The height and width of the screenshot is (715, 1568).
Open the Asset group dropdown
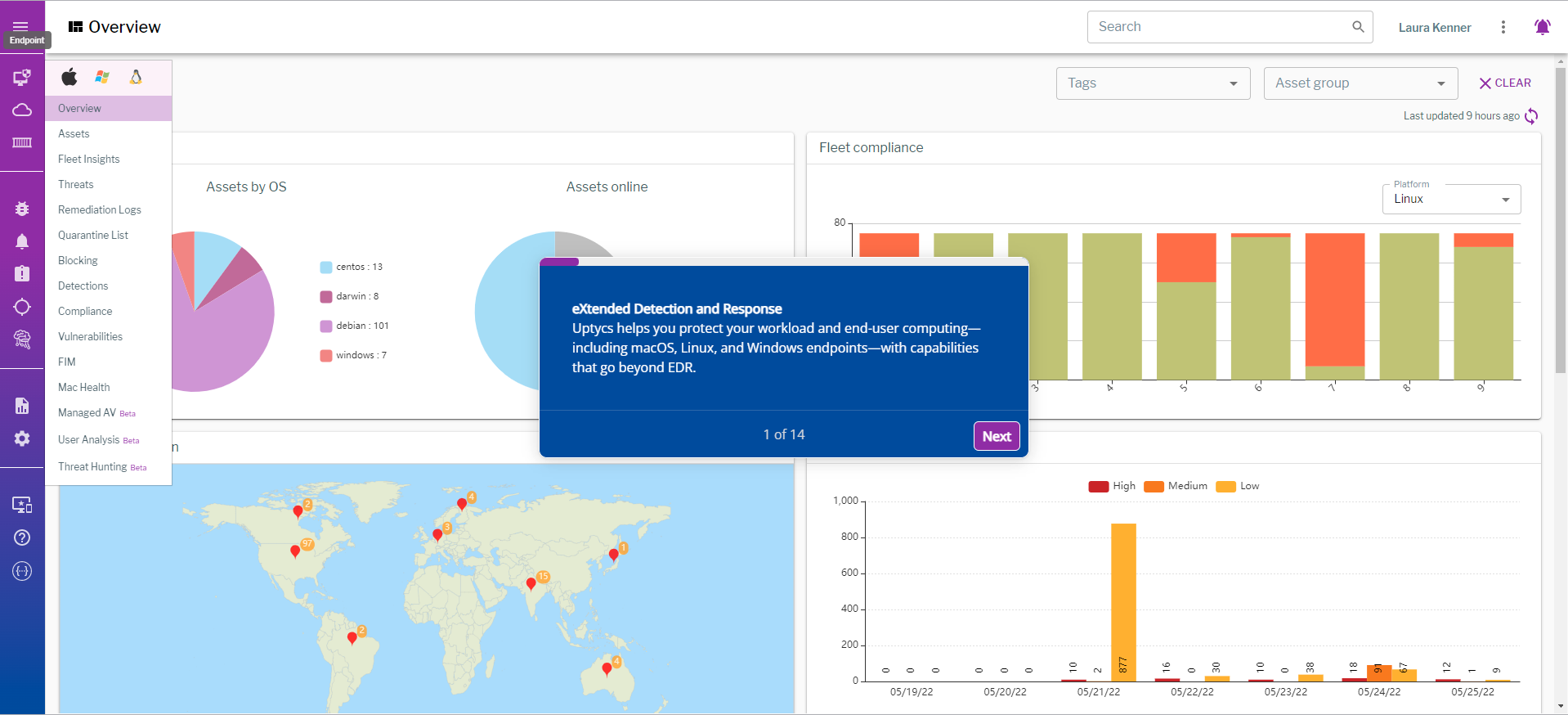[1360, 83]
